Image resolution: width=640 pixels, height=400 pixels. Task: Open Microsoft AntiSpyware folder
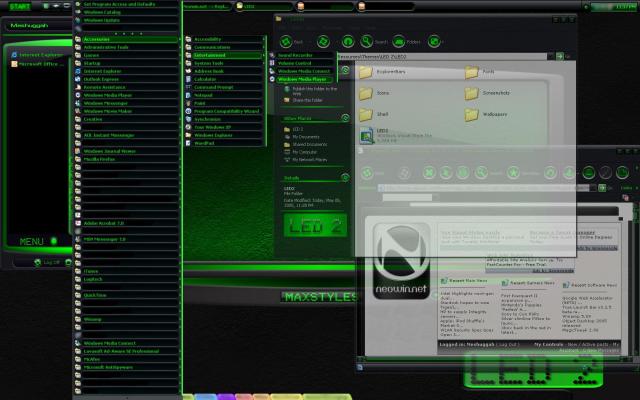(127, 367)
